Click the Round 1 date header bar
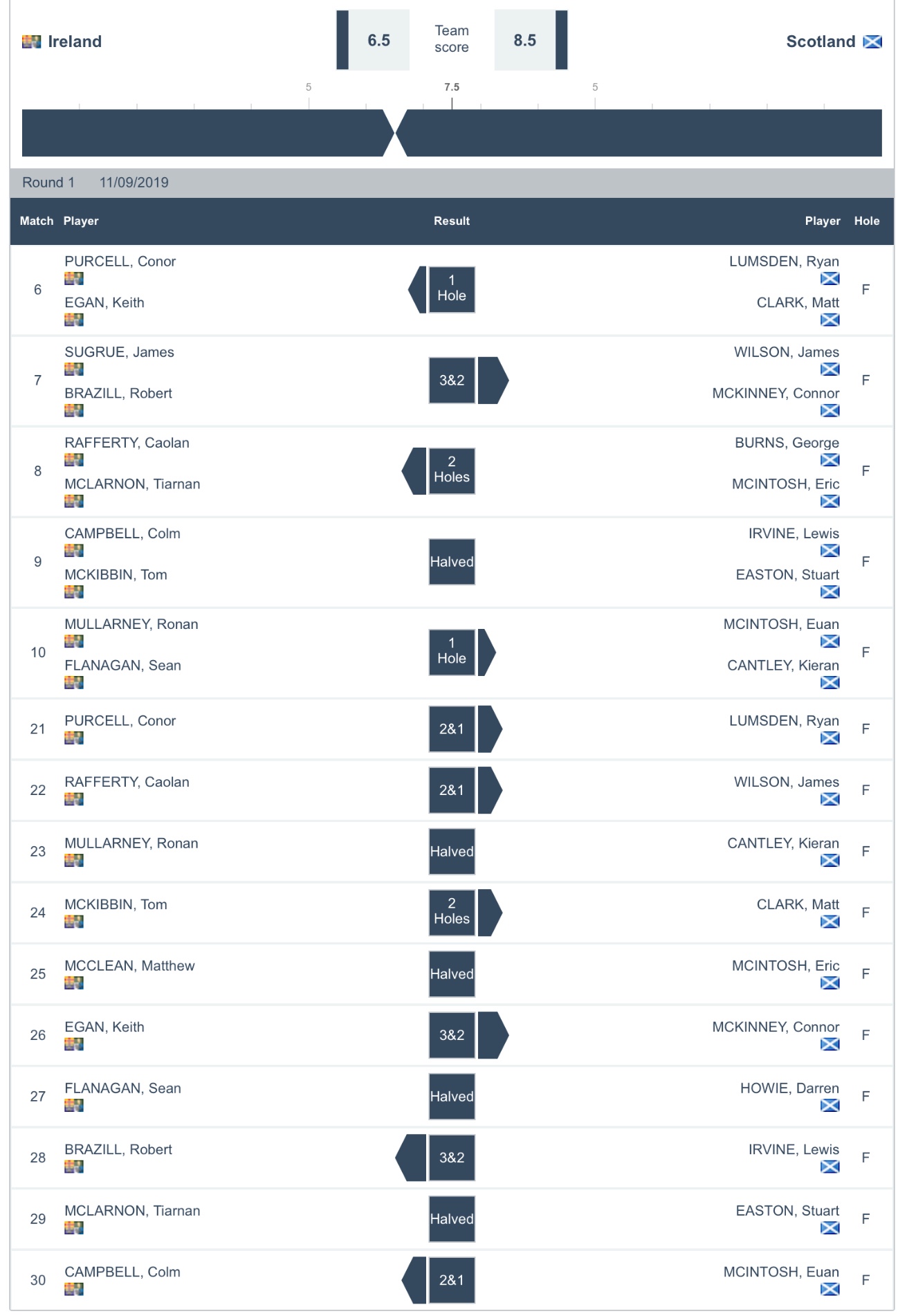Screen dimensions: 898x1316 [452, 183]
